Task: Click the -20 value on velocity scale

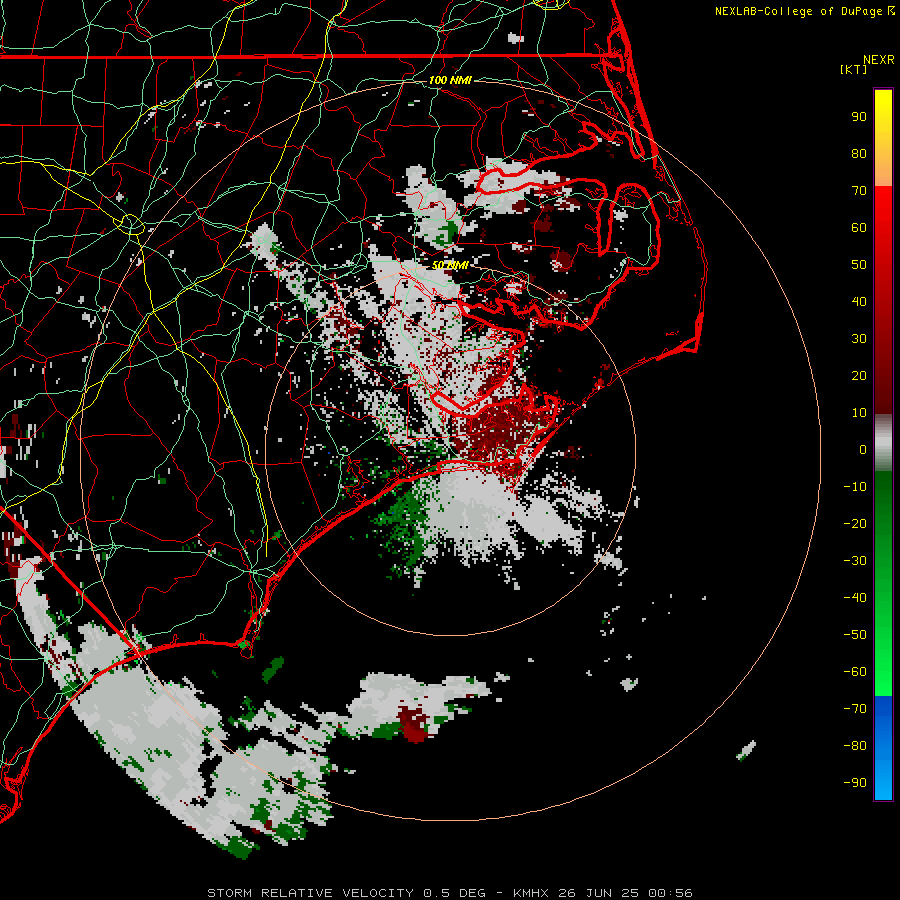Action: tap(855, 524)
